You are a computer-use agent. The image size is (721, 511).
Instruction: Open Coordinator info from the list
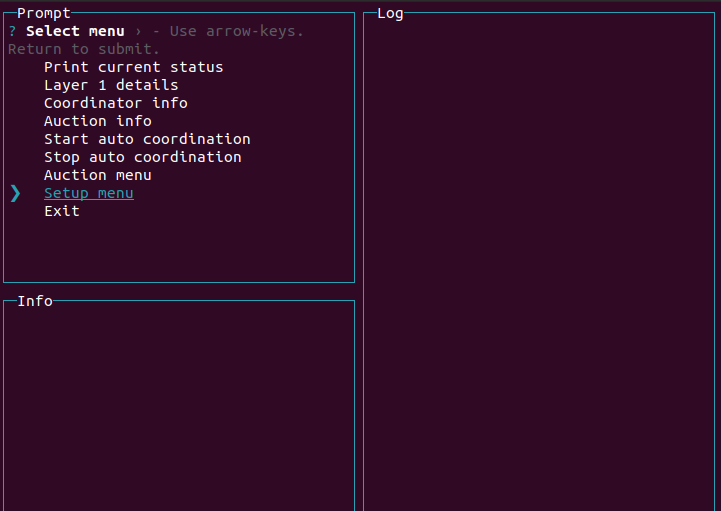pyautogui.click(x=115, y=103)
